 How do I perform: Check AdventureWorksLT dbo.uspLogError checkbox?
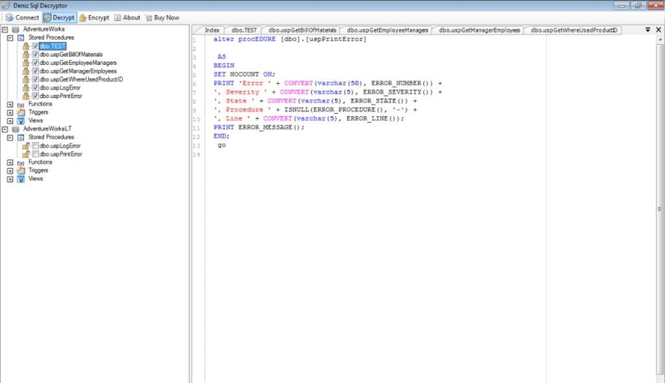pyautogui.click(x=36, y=145)
